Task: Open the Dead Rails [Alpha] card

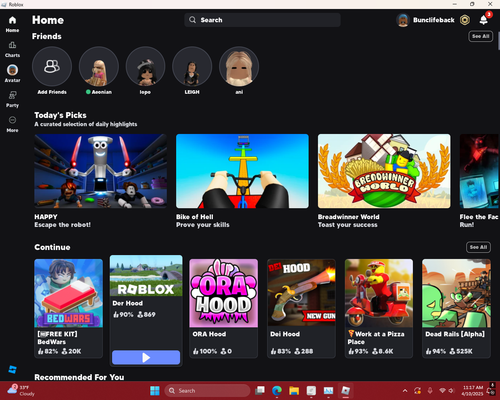Action: tap(456, 308)
